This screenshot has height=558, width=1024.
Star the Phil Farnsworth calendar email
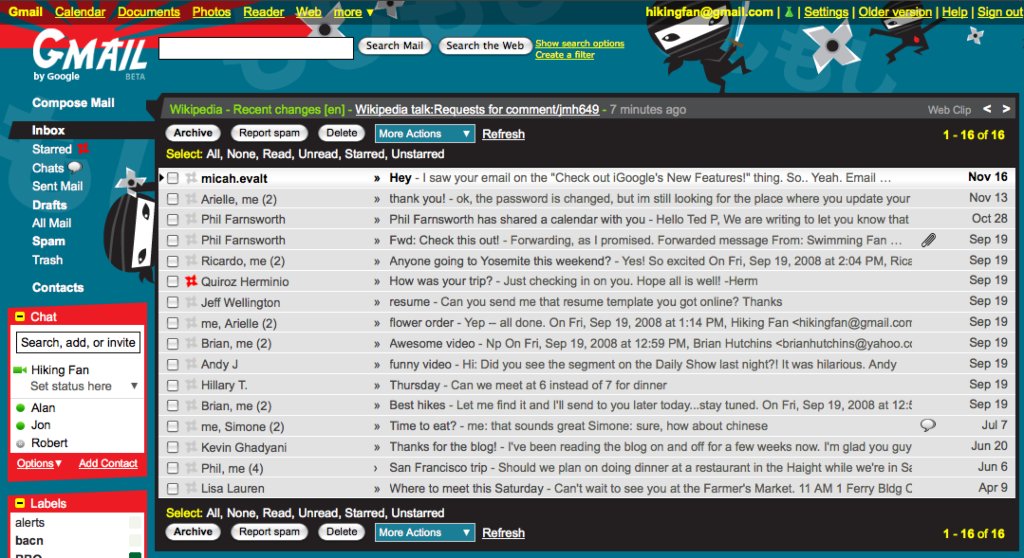coord(191,220)
